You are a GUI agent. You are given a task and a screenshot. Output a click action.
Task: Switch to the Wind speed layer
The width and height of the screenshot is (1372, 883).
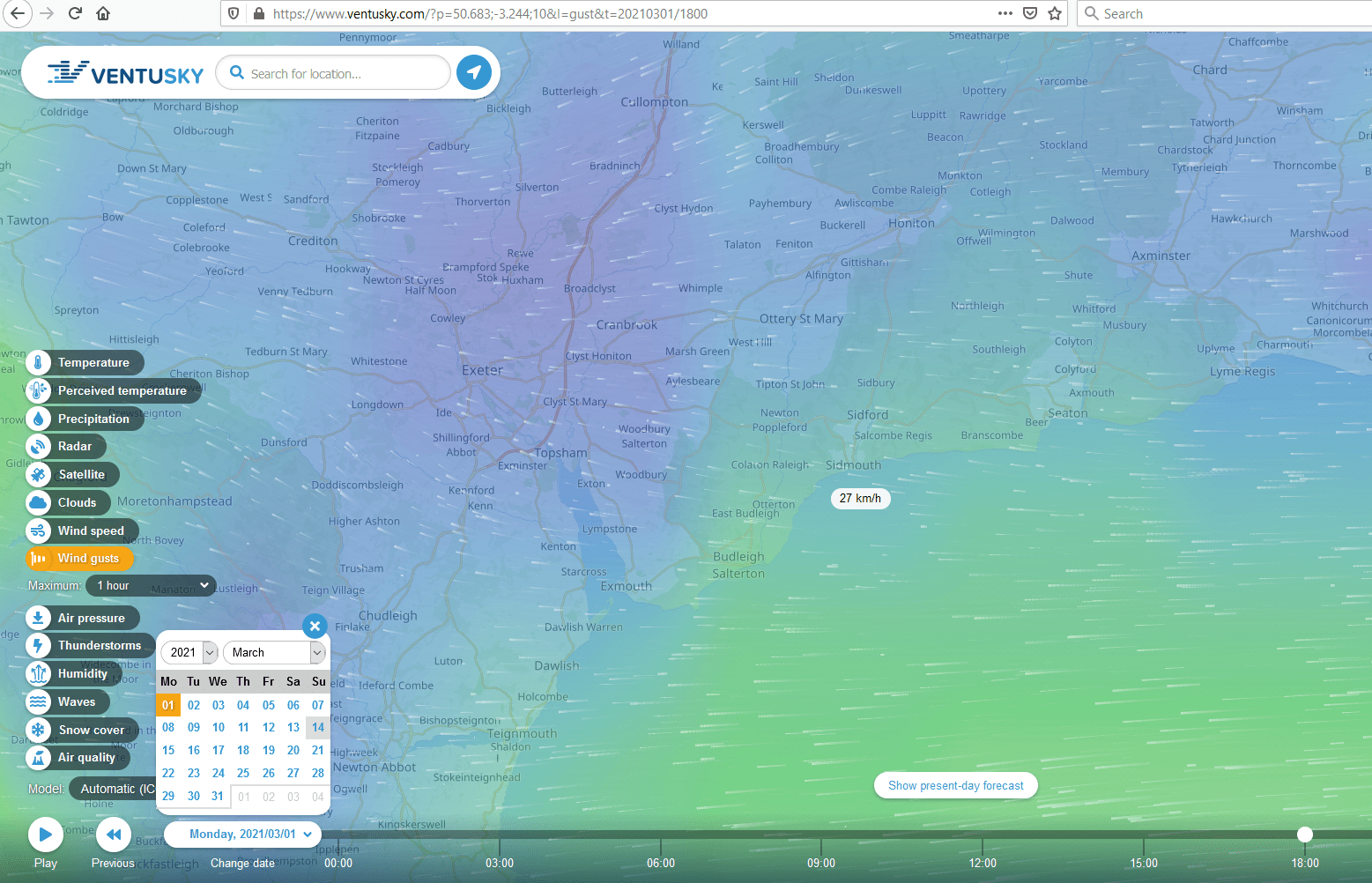pyautogui.click(x=90, y=531)
